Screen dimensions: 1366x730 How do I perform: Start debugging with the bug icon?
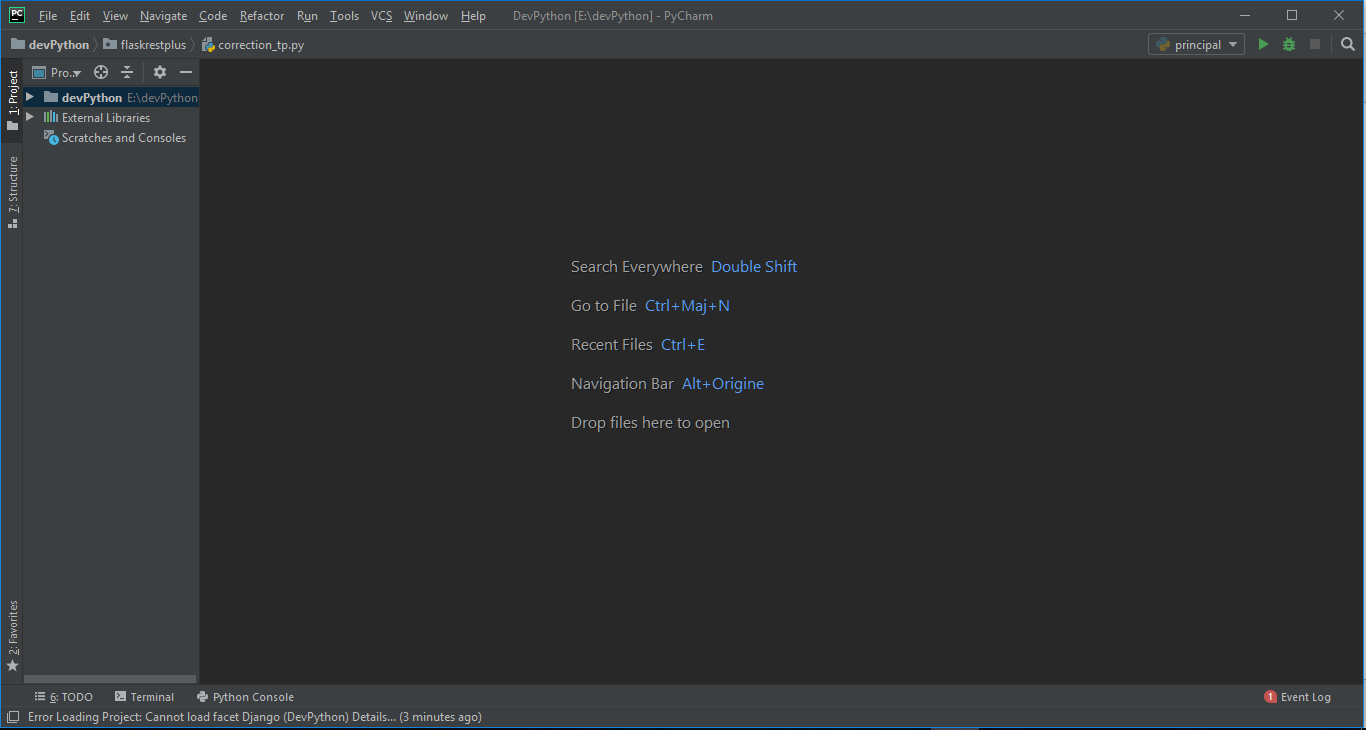pyautogui.click(x=1289, y=45)
